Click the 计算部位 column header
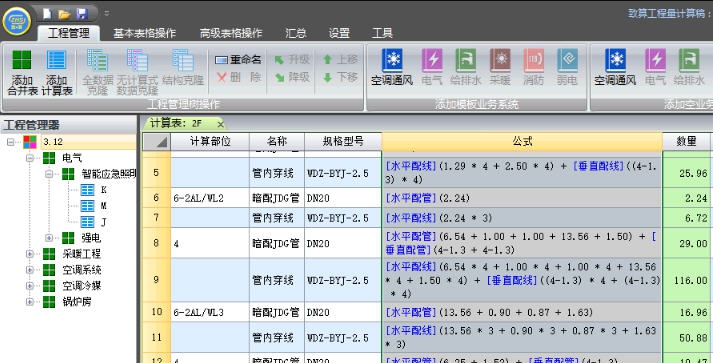Image resolution: width=713 pixels, height=363 pixels. (x=210, y=141)
